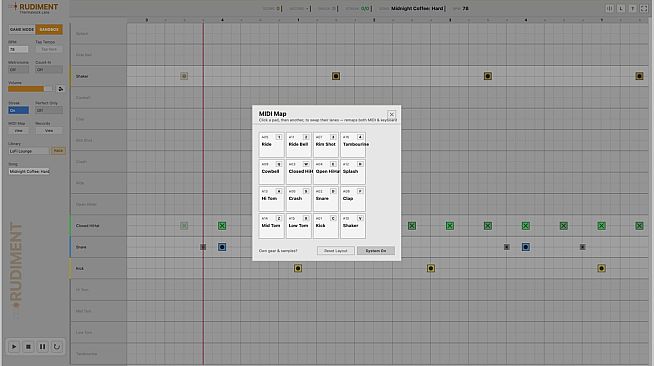Select the Mid Tom pad
654x366 pixels.
[271, 226]
